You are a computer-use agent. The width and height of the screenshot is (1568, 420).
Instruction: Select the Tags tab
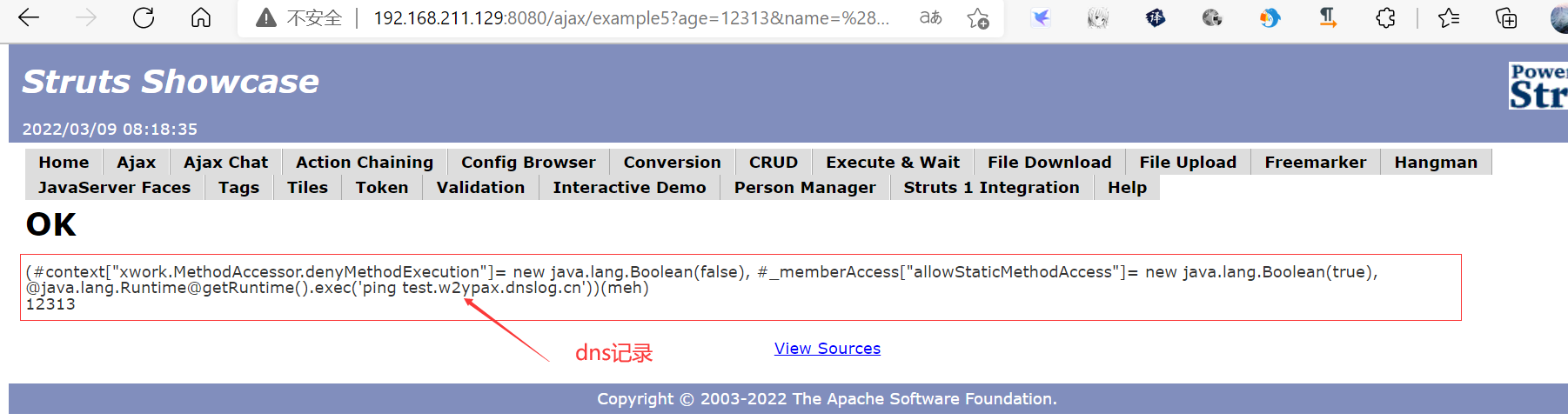[x=239, y=187]
